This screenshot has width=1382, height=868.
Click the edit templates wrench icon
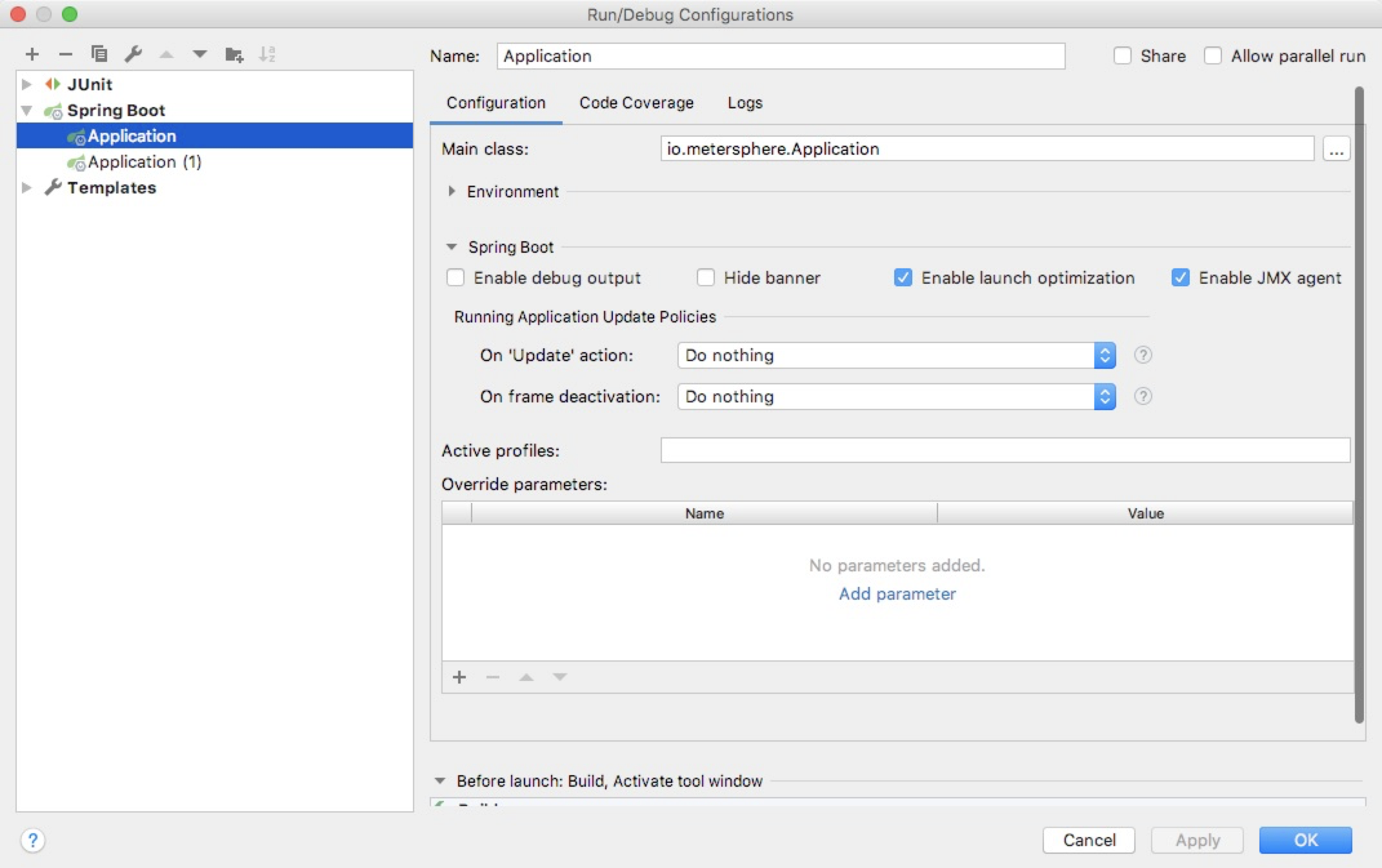133,54
